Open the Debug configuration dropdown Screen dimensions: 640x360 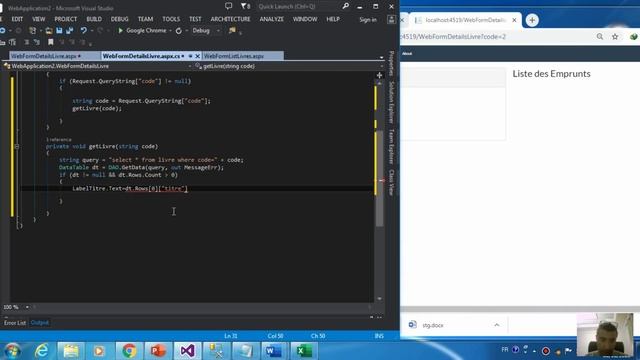pos(206,31)
